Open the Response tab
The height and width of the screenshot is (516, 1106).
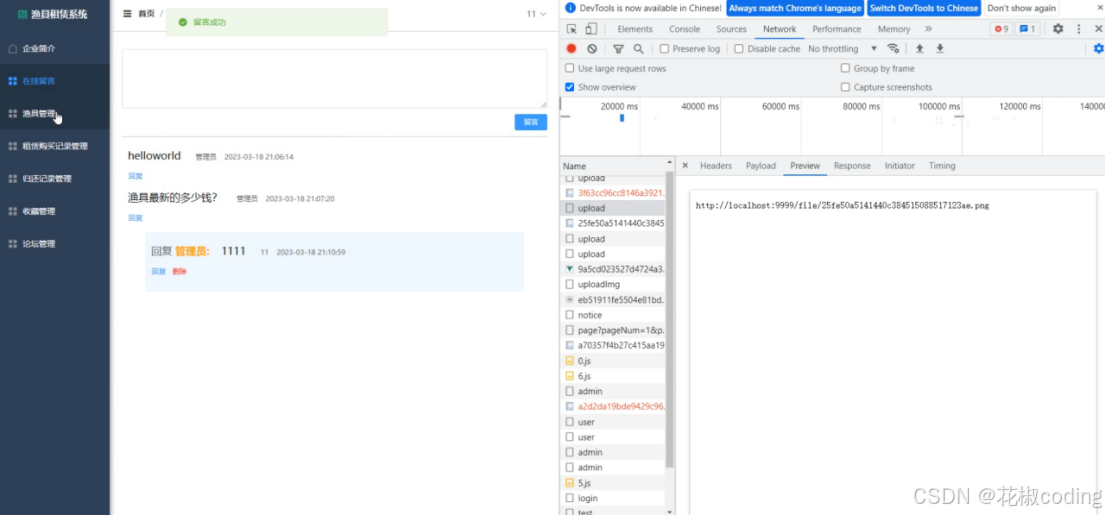point(852,166)
